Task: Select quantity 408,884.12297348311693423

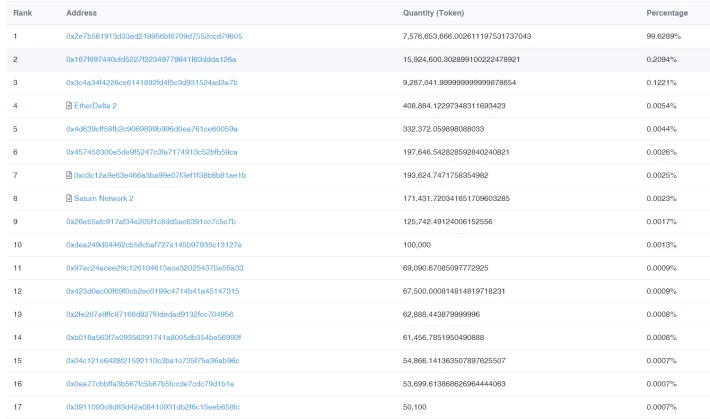Action: (454, 106)
